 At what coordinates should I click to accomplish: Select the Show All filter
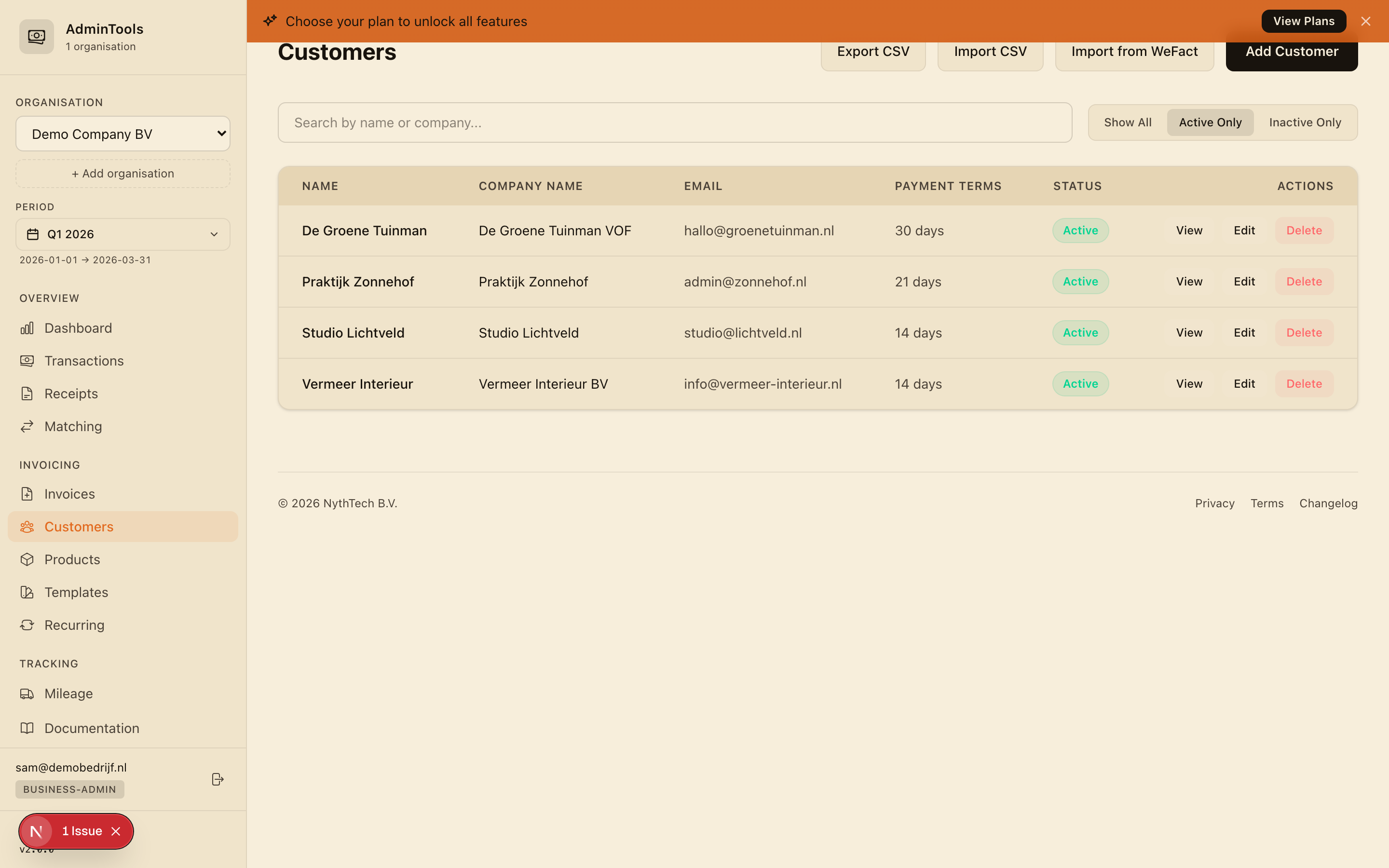1127,122
